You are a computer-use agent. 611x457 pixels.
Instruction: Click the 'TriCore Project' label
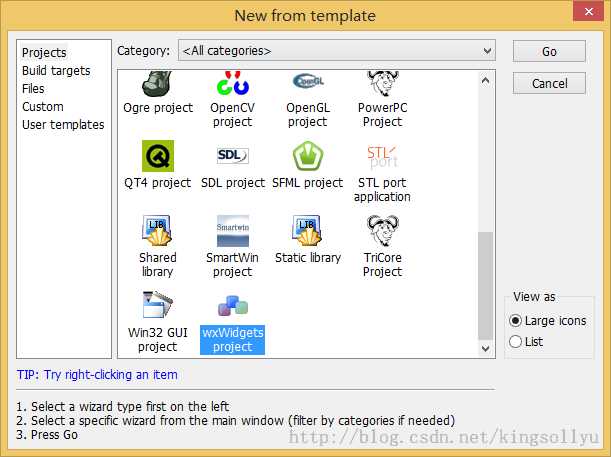pyautogui.click(x=383, y=265)
